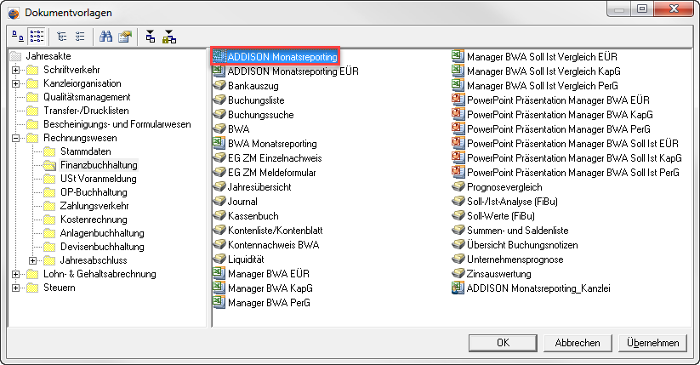Click PowerPoint icon of Präsentation Manager BWA KapG
This screenshot has width=700, height=365.
tap(458, 114)
